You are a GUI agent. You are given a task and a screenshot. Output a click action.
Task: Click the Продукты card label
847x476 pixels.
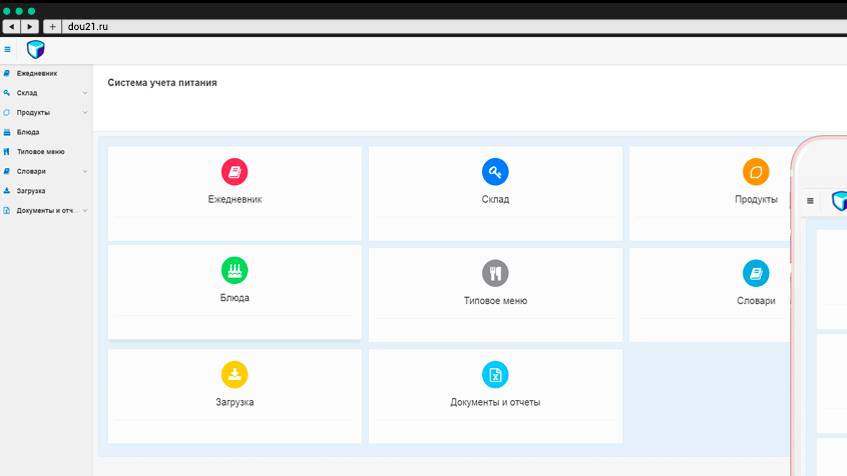(756, 199)
